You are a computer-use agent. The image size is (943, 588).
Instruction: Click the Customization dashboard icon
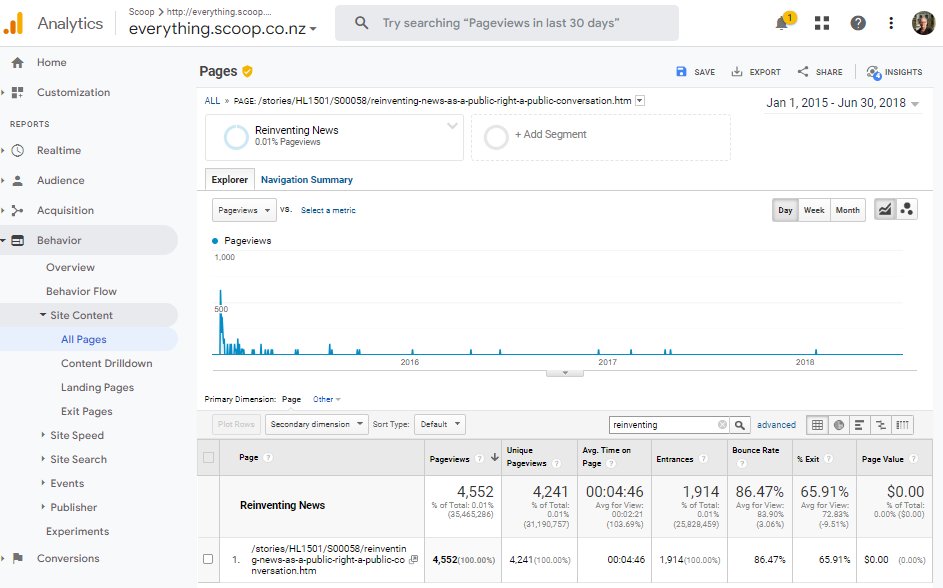[x=17, y=93]
